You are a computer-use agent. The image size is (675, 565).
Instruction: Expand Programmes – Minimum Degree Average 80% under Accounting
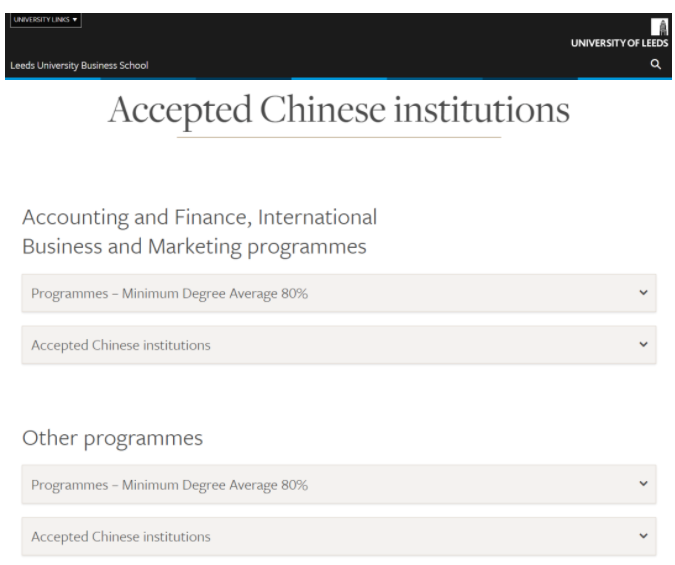pyautogui.click(x=339, y=293)
